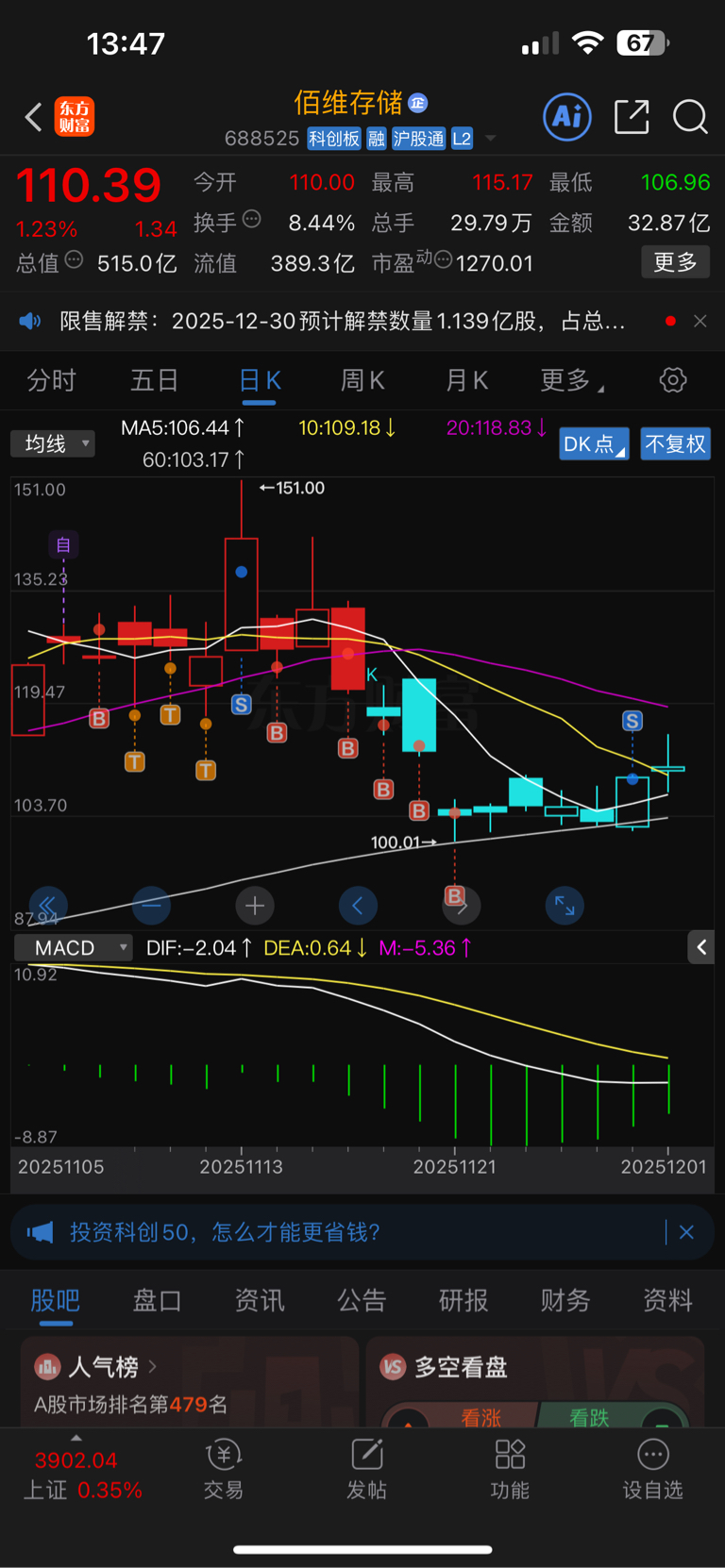Screen dimensions: 725x1568
Task: Open chart settings gear icon
Action: click(x=673, y=380)
